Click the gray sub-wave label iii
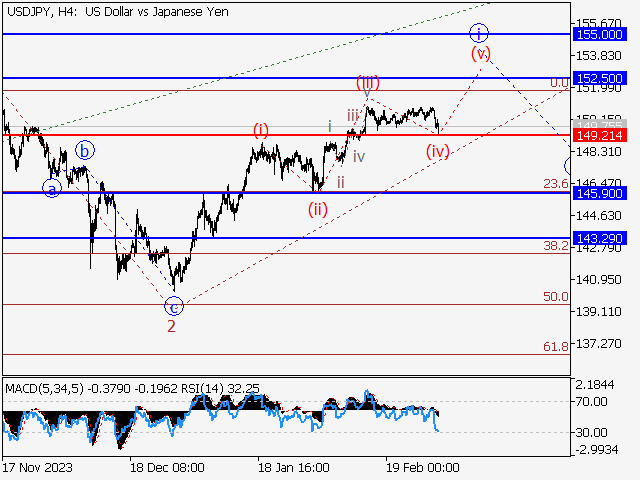Image resolution: width=640 pixels, height=480 pixels. tap(353, 116)
